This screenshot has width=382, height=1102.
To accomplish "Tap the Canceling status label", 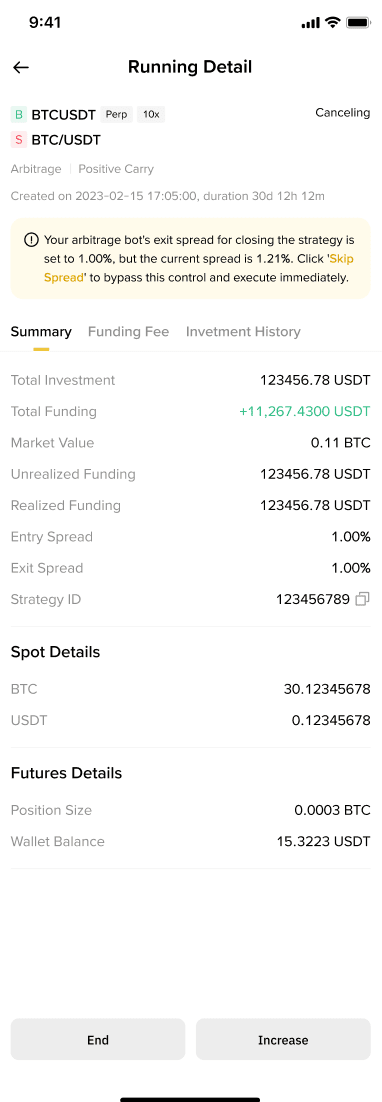I will 343,112.
